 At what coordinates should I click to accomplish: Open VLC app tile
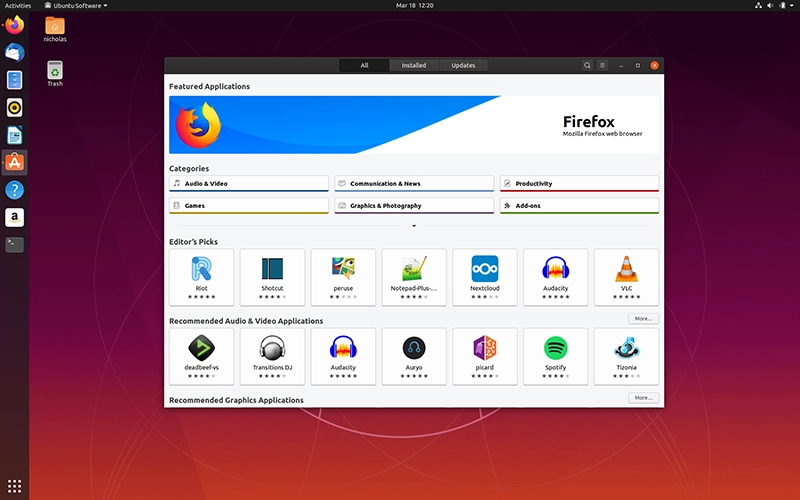point(627,278)
